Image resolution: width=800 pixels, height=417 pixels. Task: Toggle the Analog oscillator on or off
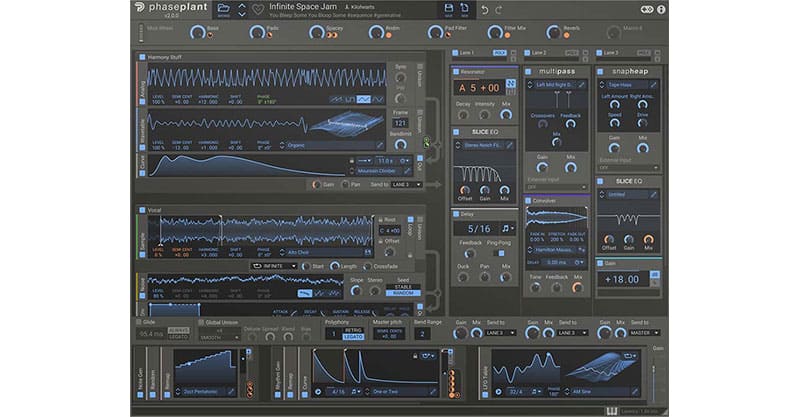pos(142,101)
